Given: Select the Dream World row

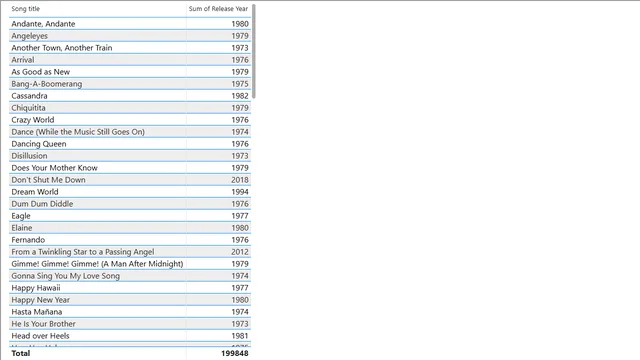Looking at the screenshot, I should pos(130,192).
